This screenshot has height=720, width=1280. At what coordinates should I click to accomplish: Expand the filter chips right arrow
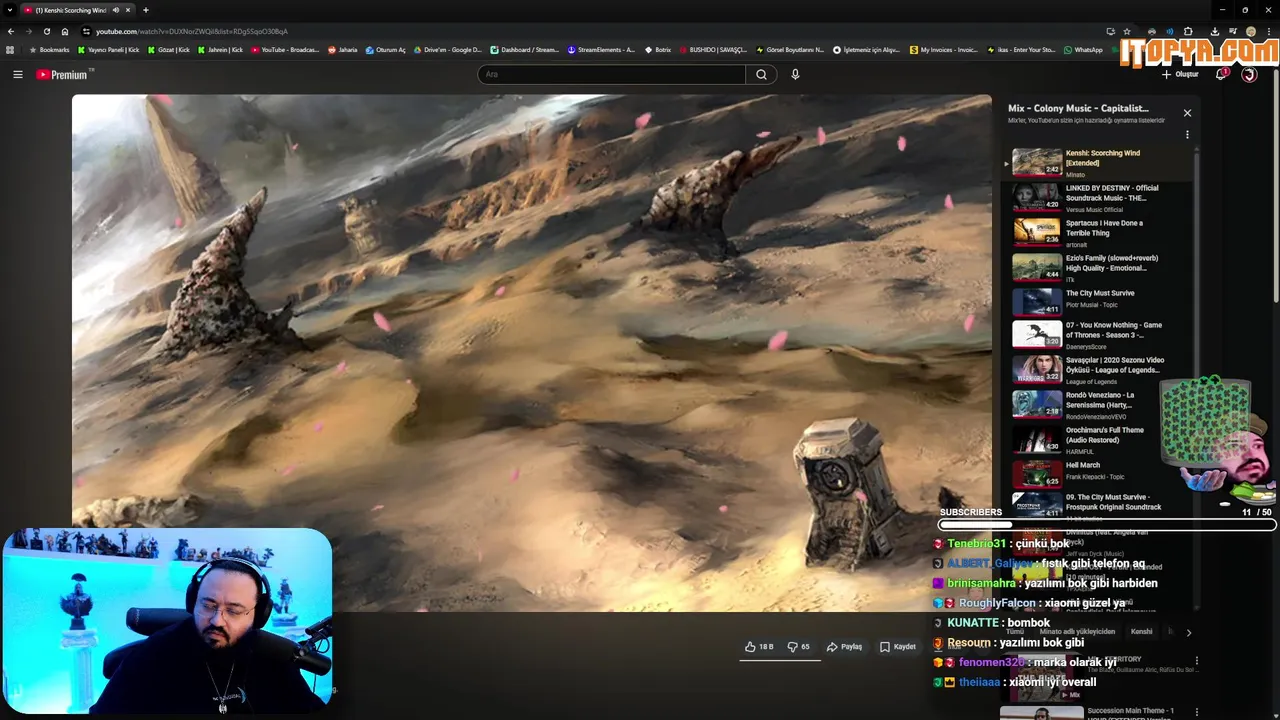click(1188, 632)
